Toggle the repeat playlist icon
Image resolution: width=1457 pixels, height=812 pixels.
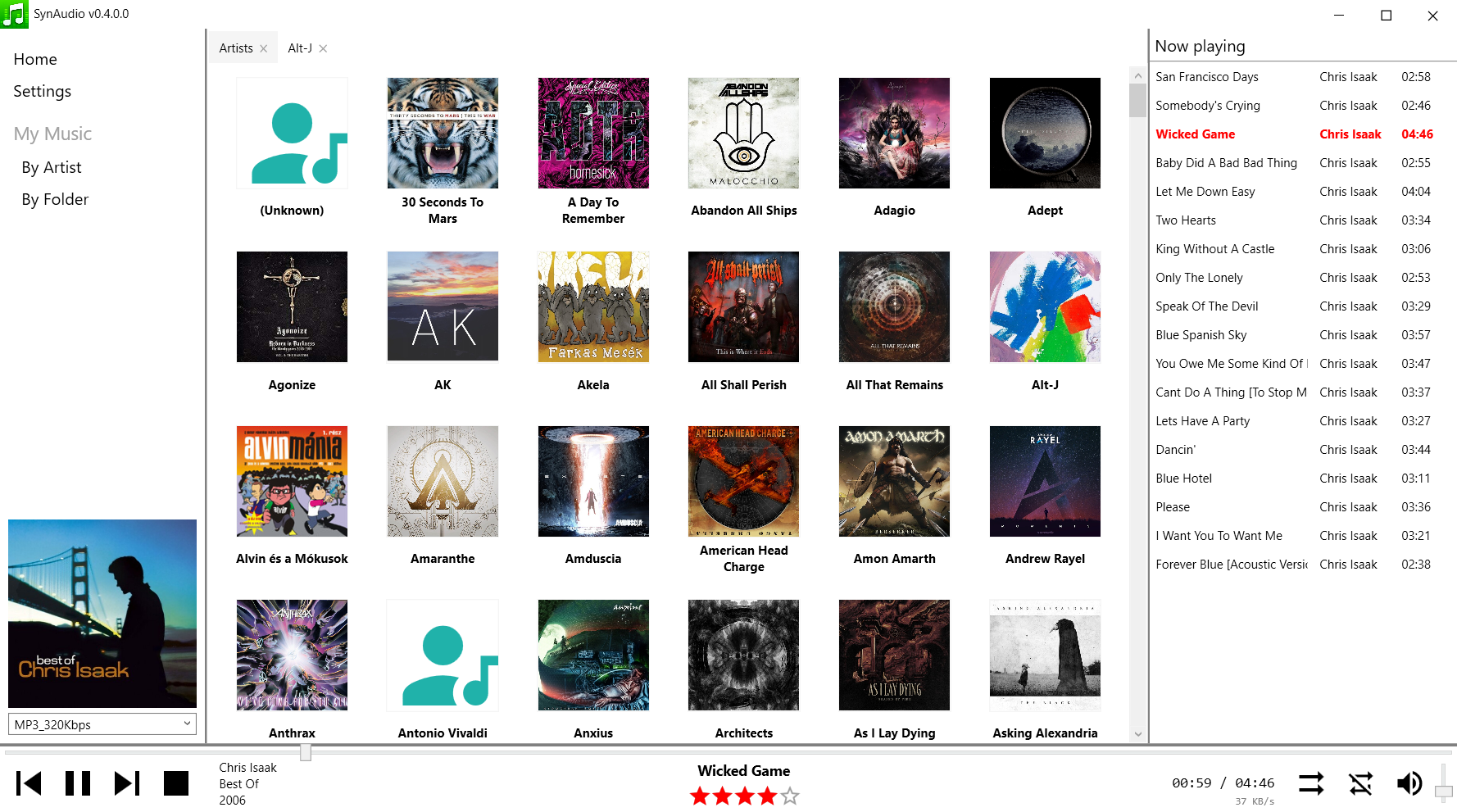[x=1311, y=783]
